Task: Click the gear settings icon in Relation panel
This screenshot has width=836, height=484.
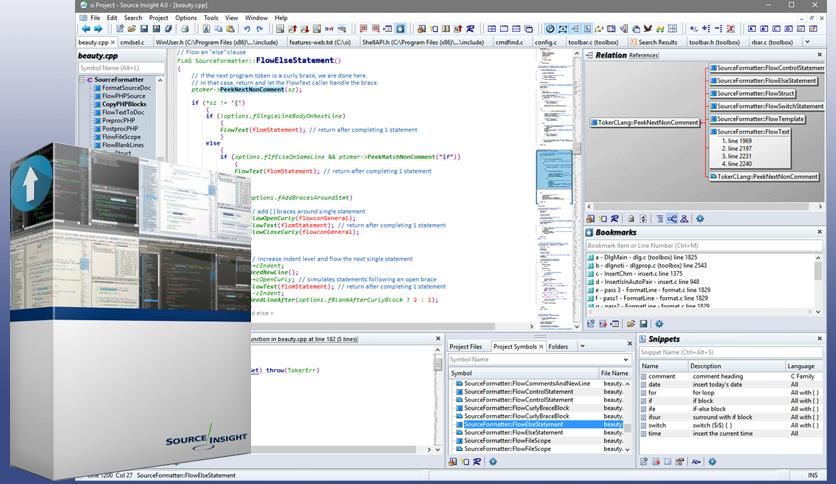Action: pos(700,218)
